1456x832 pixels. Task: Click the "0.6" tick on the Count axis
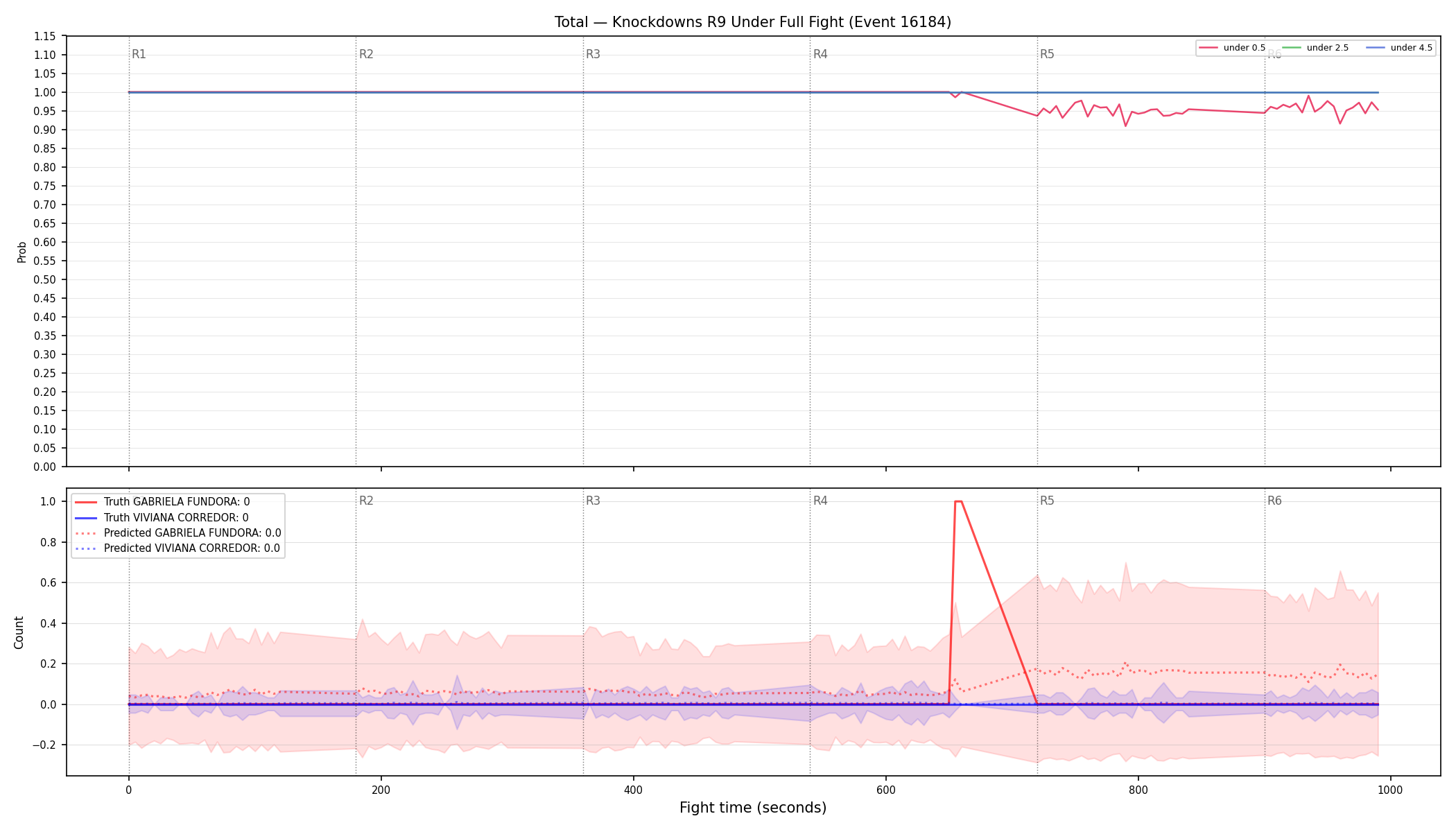49,582
